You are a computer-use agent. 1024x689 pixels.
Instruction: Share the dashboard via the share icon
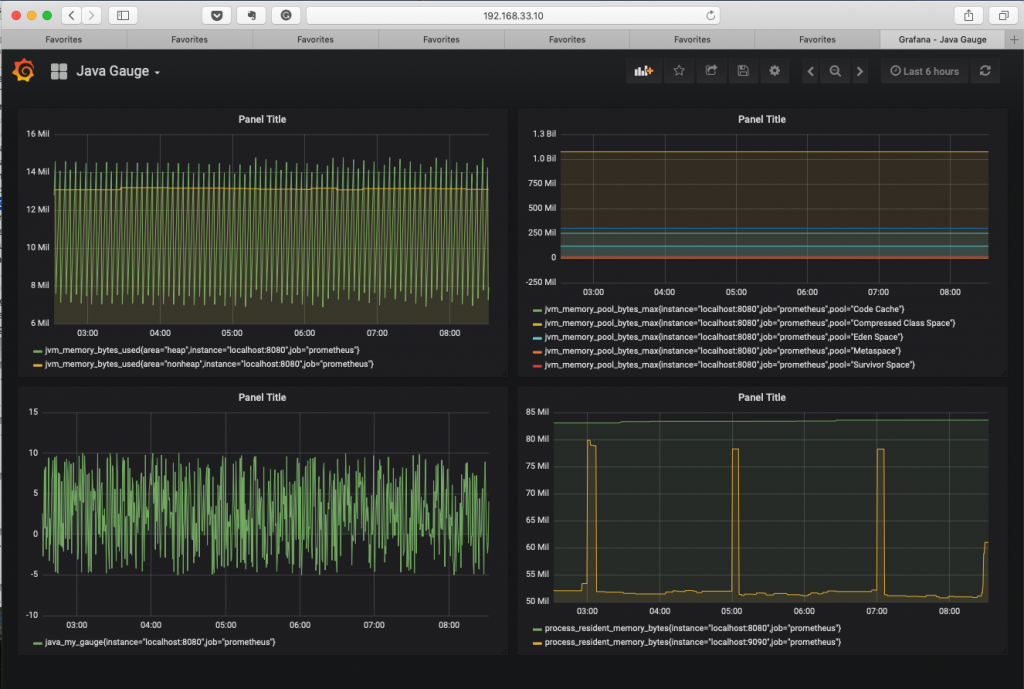714,71
